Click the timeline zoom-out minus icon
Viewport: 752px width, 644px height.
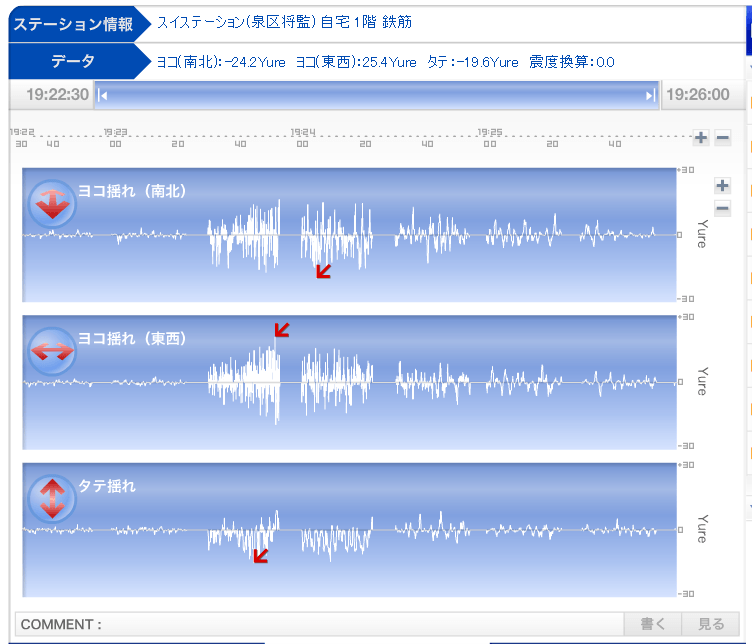pos(722,138)
